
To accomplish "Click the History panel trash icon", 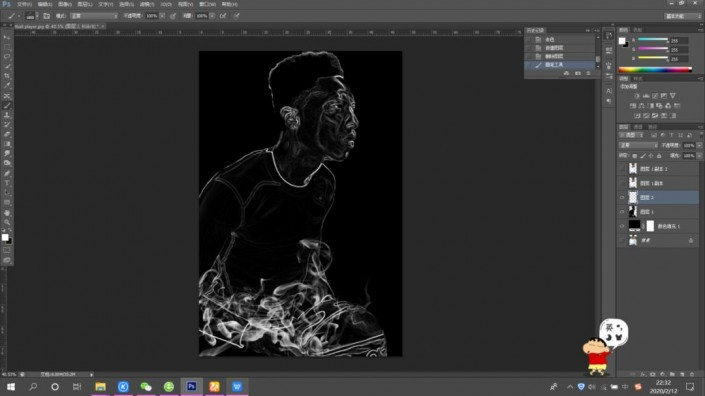I will click(x=588, y=73).
